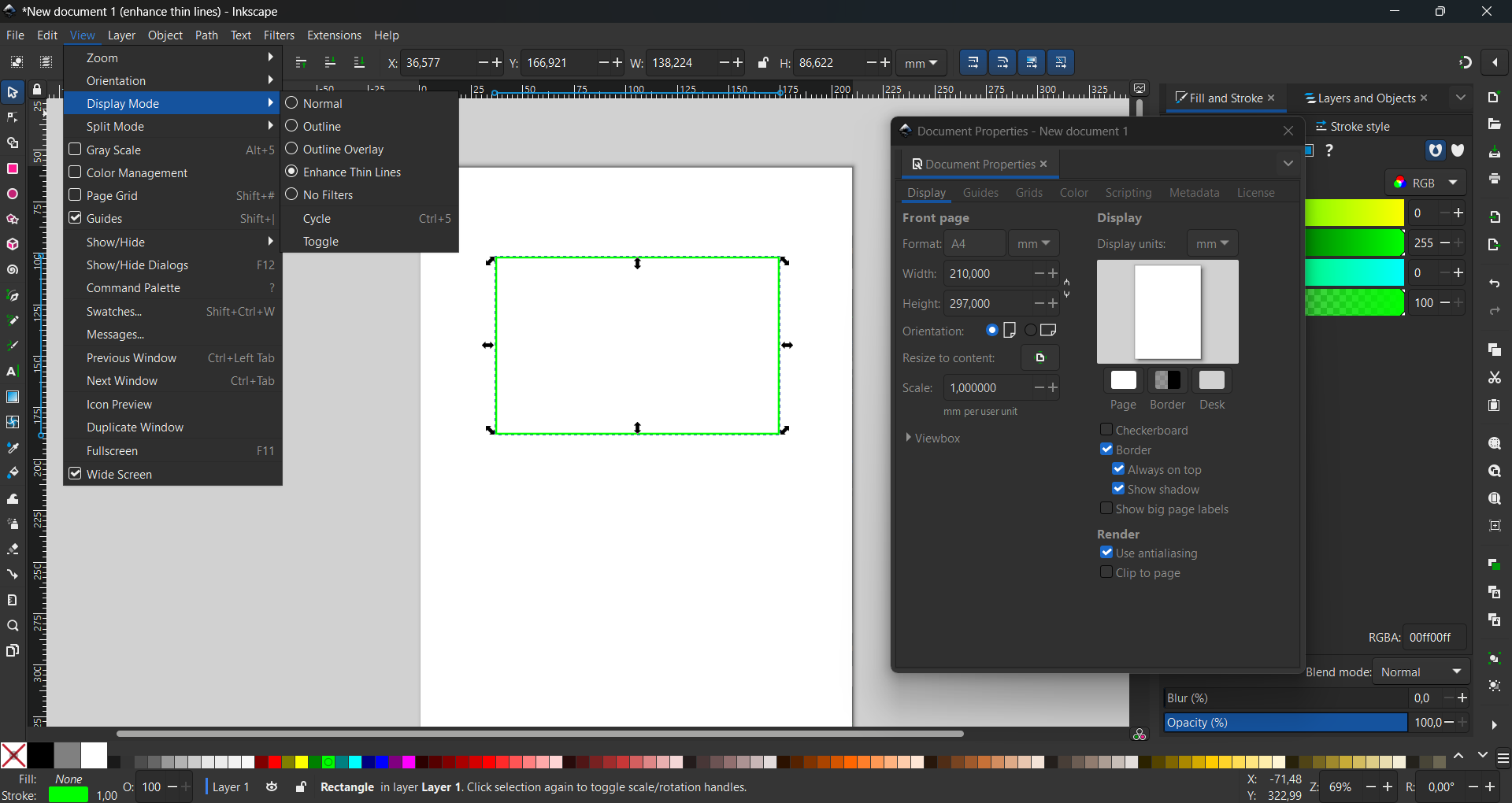Open the toolbar units mm dropdown
This screenshot has width=1512, height=803.
pos(921,63)
